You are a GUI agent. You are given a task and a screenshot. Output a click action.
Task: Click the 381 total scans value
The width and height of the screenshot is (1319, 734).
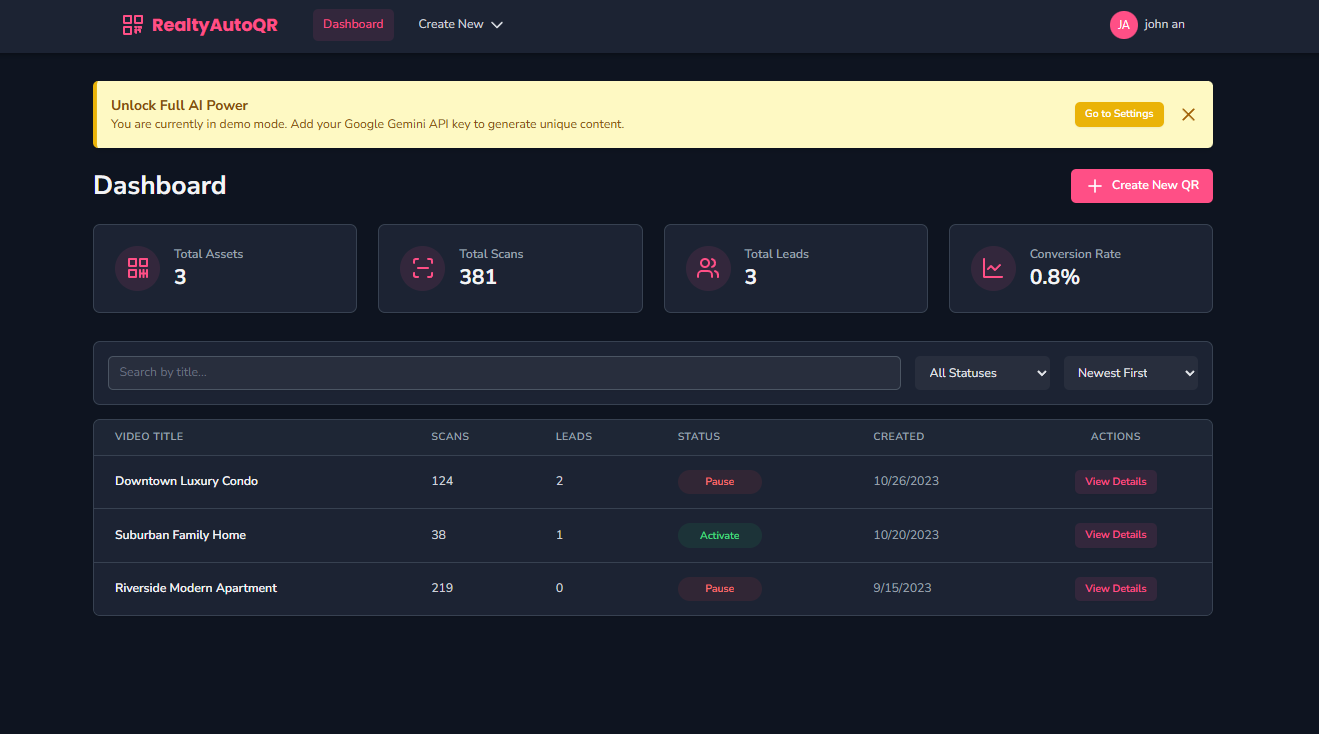tap(478, 277)
